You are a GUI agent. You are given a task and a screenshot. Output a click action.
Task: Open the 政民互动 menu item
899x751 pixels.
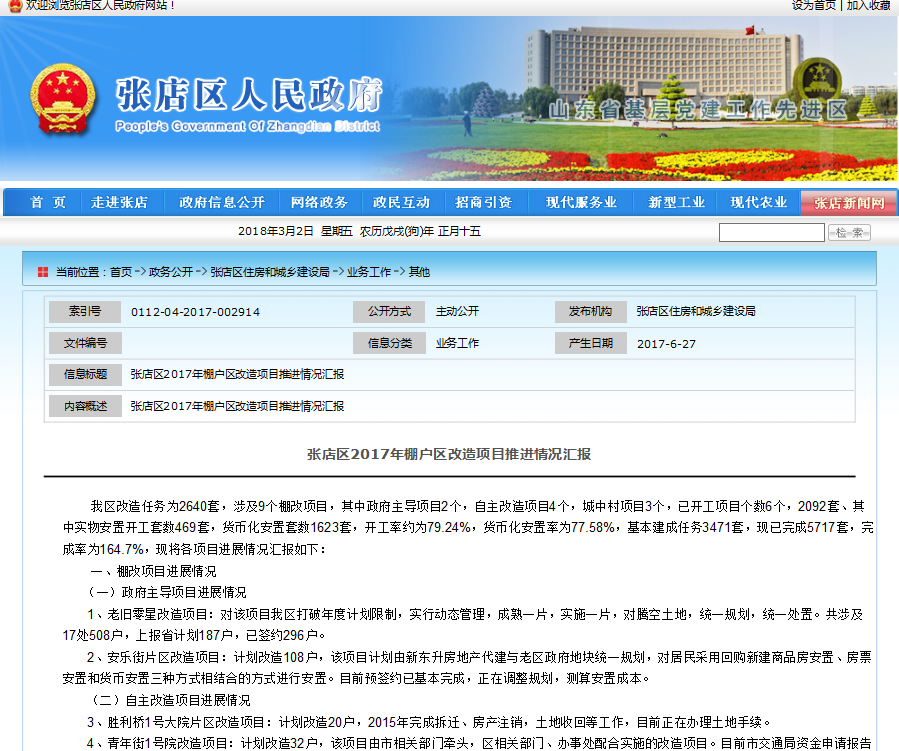point(401,202)
